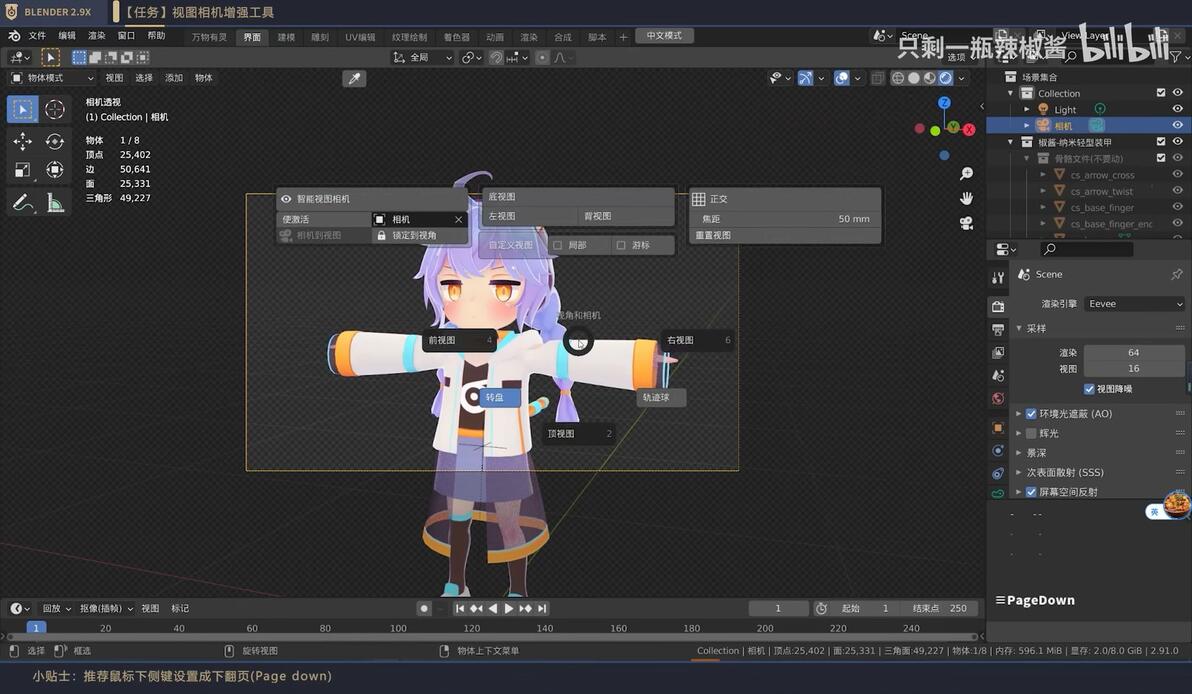Toggle camera view with the camera gizmo
The image size is (1192, 694).
(966, 223)
